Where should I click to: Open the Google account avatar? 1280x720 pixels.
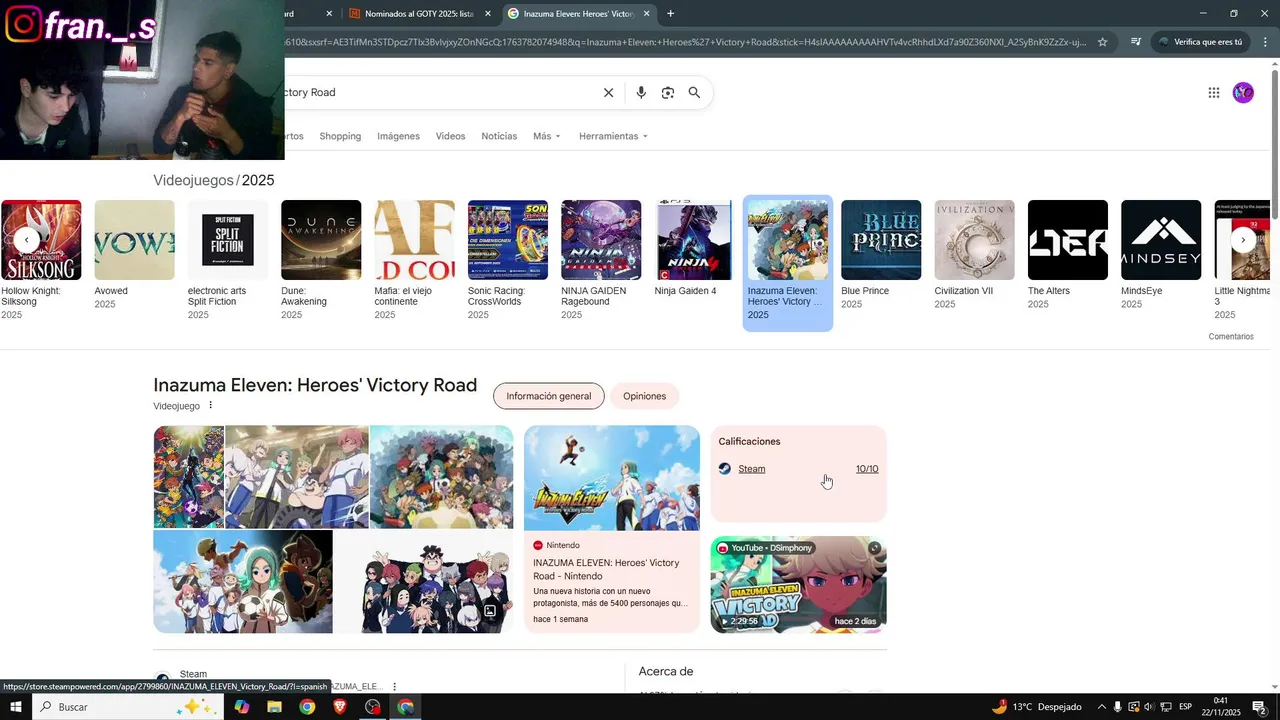click(1243, 93)
